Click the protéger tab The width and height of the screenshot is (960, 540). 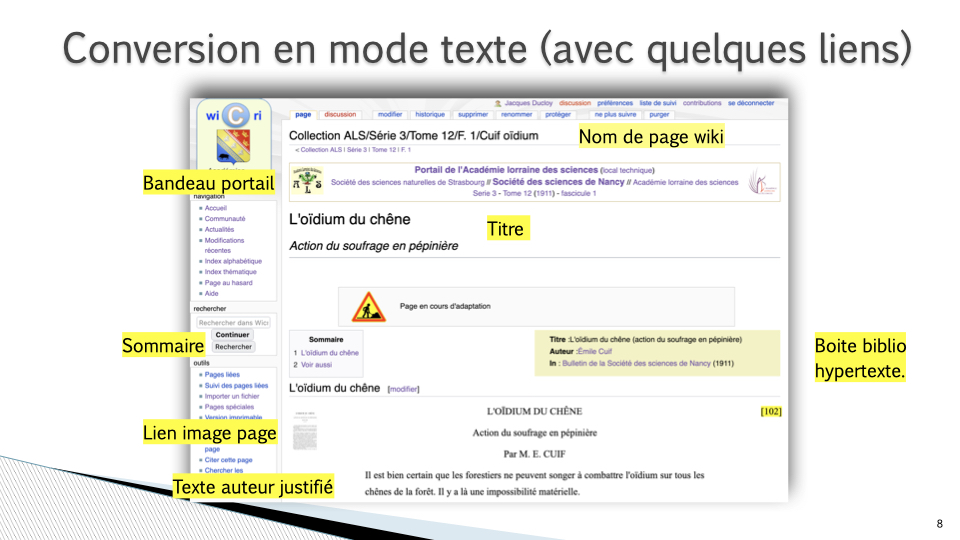pos(558,115)
